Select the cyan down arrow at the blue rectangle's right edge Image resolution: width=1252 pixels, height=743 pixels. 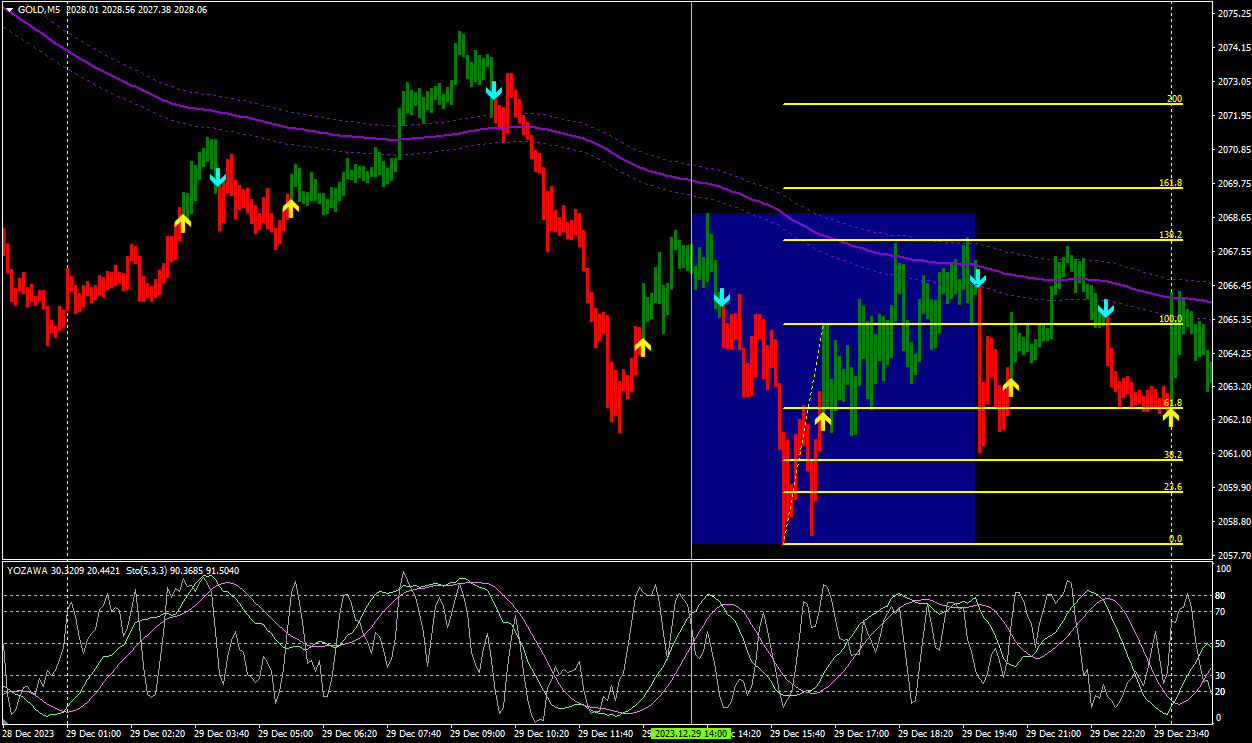point(977,278)
